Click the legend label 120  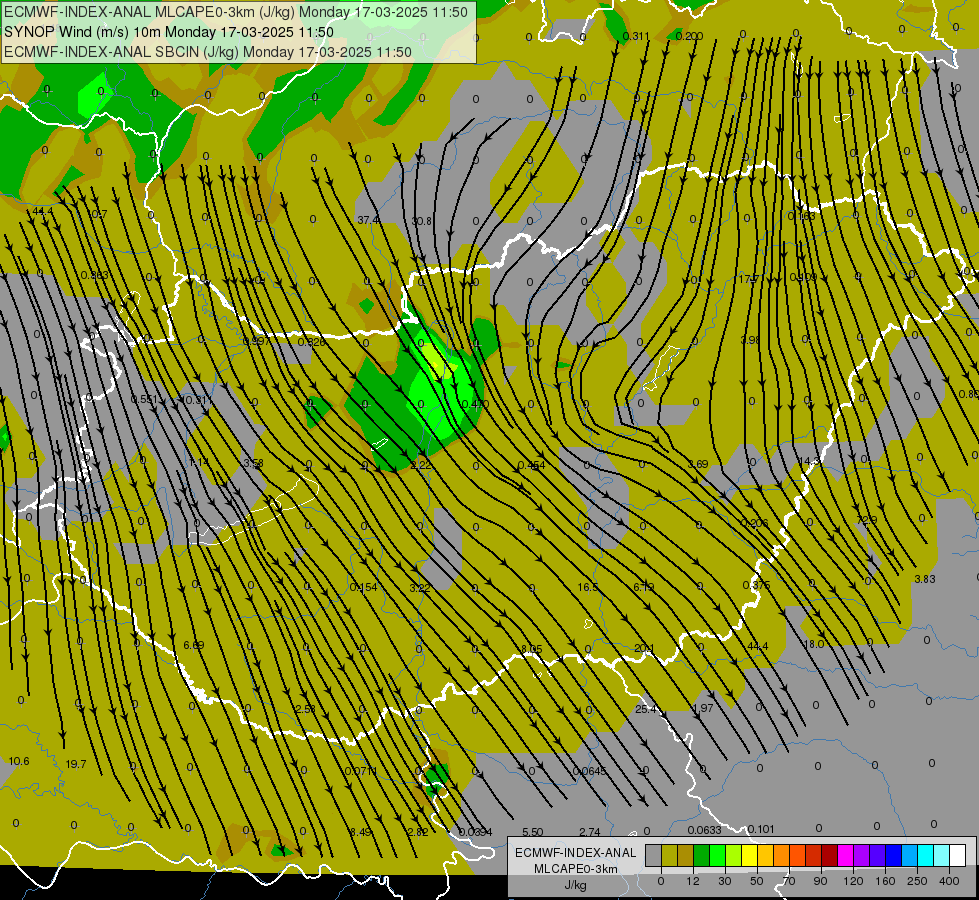853,881
